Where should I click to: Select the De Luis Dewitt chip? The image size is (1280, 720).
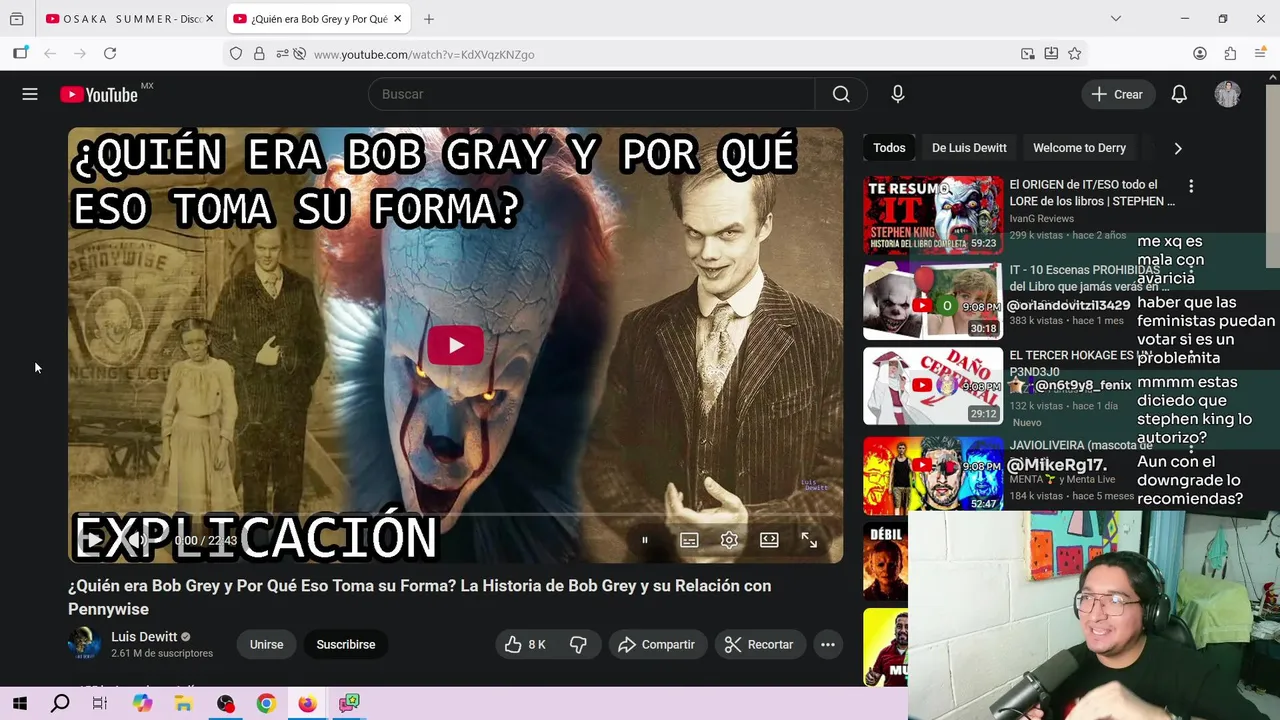969,148
